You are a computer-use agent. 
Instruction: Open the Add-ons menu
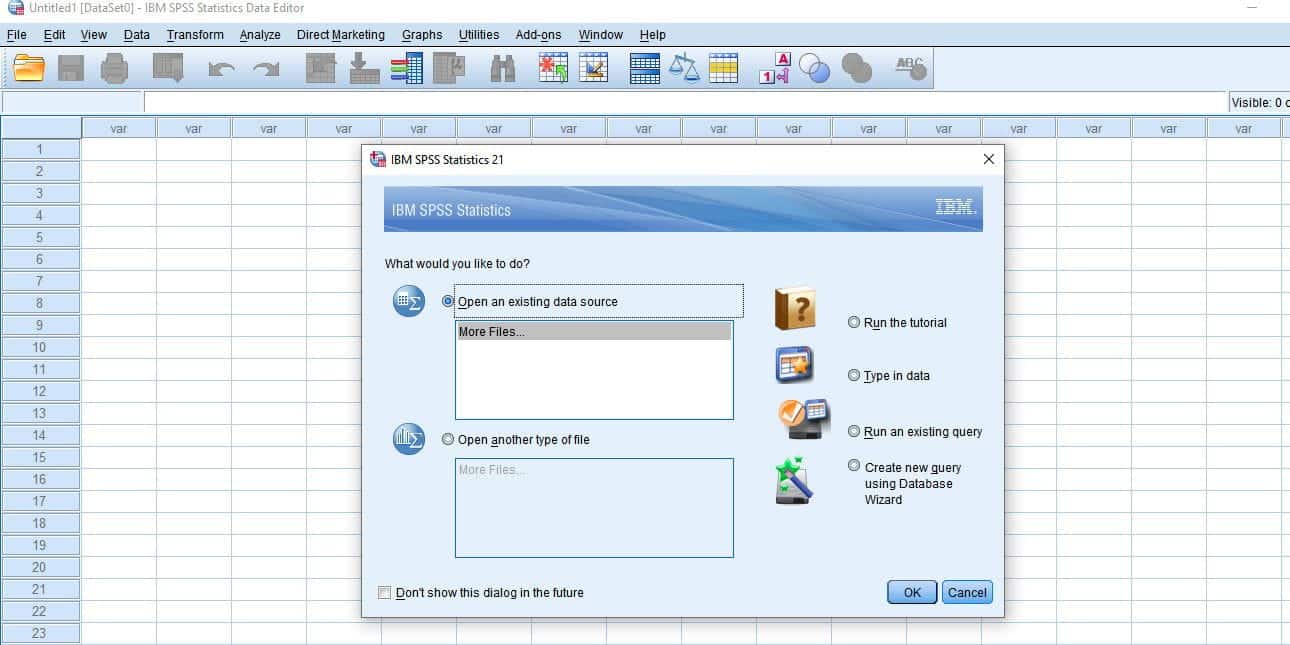coord(538,34)
